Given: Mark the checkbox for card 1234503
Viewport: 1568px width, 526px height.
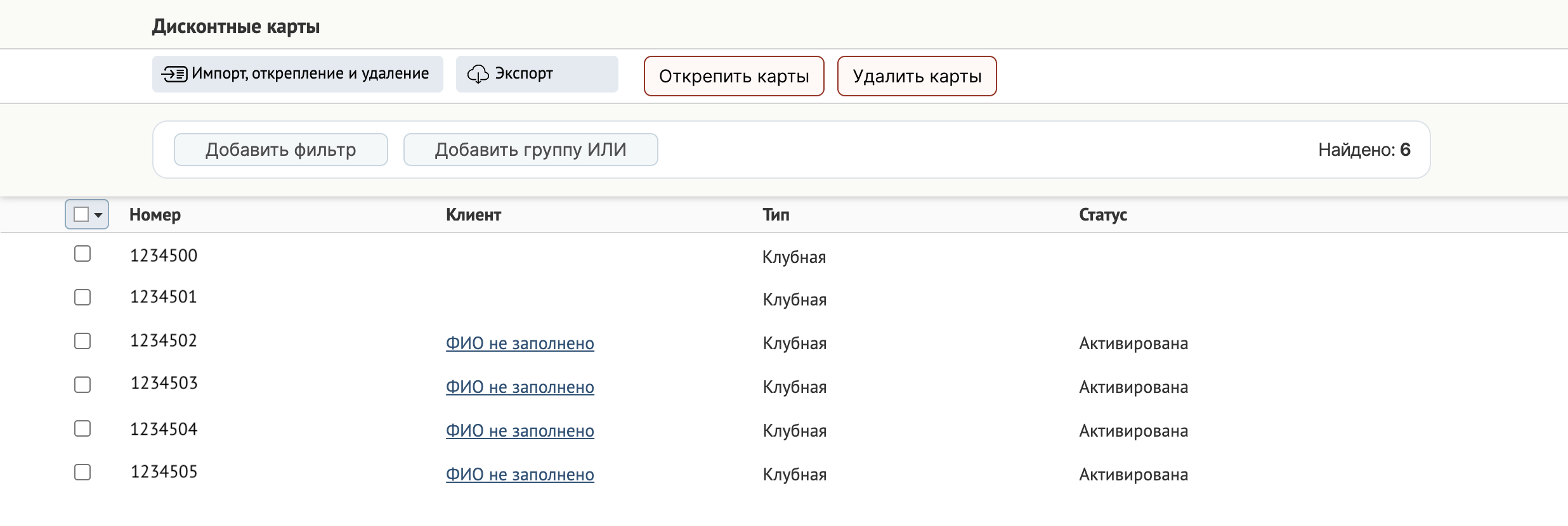Looking at the screenshot, I should click(x=82, y=385).
